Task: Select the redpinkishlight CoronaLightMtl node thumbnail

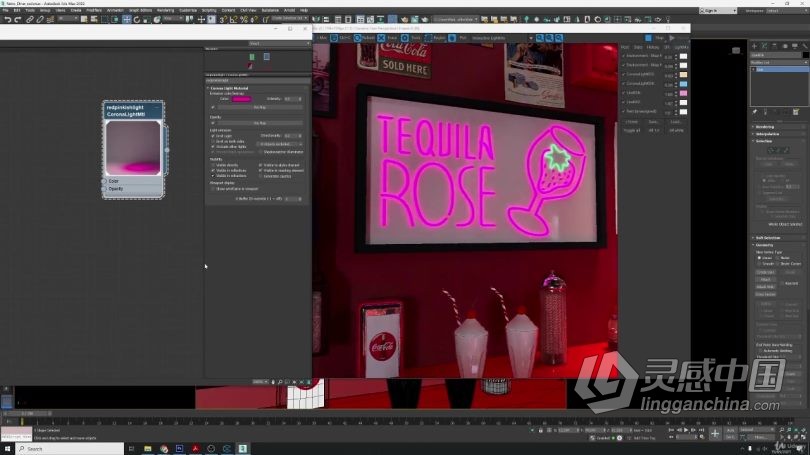Action: click(x=133, y=148)
